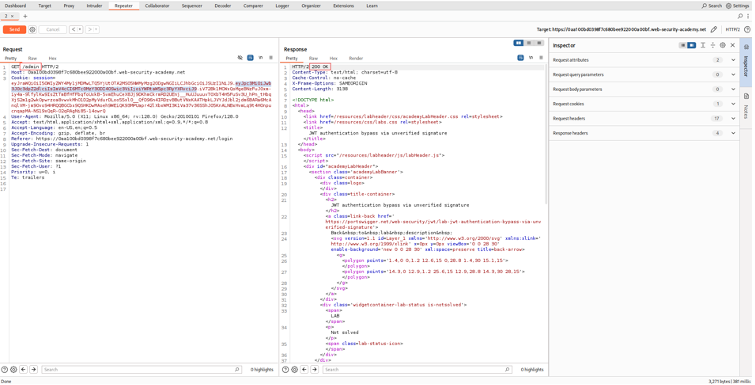755x385 pixels.
Task: Select side-by-side request/response layout
Action: tap(519, 43)
